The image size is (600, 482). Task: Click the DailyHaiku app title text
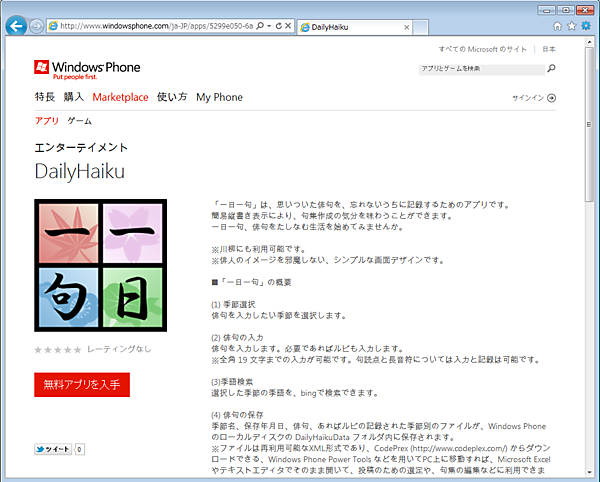[x=80, y=171]
